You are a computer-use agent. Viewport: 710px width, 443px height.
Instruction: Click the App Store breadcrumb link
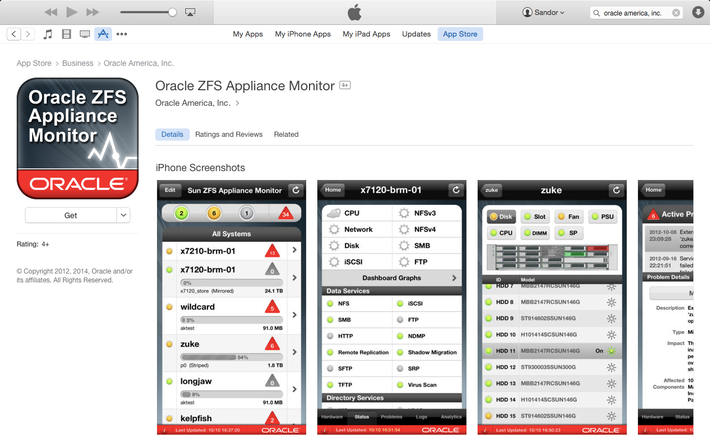coord(34,63)
